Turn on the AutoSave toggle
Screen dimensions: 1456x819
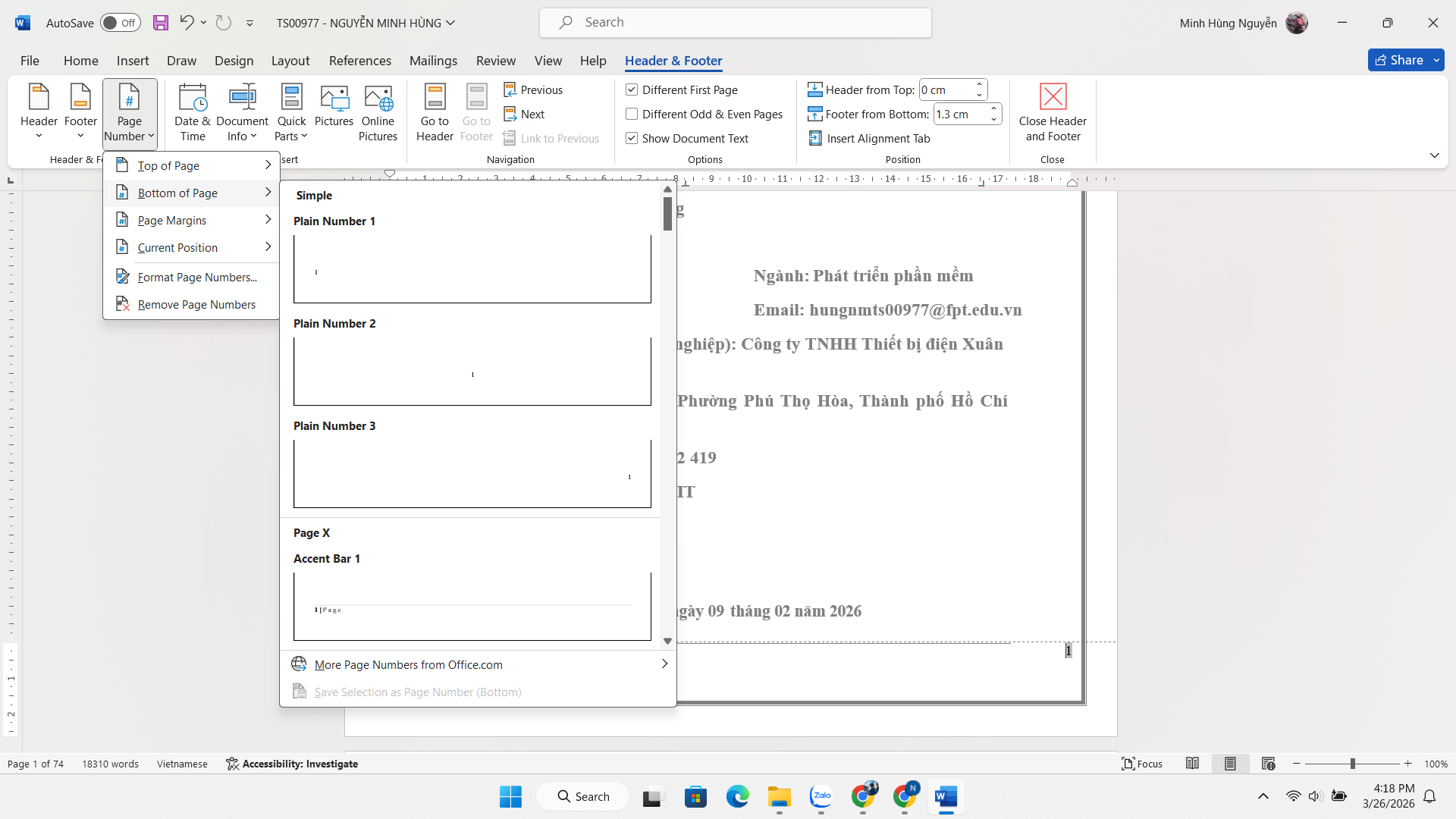coord(121,23)
